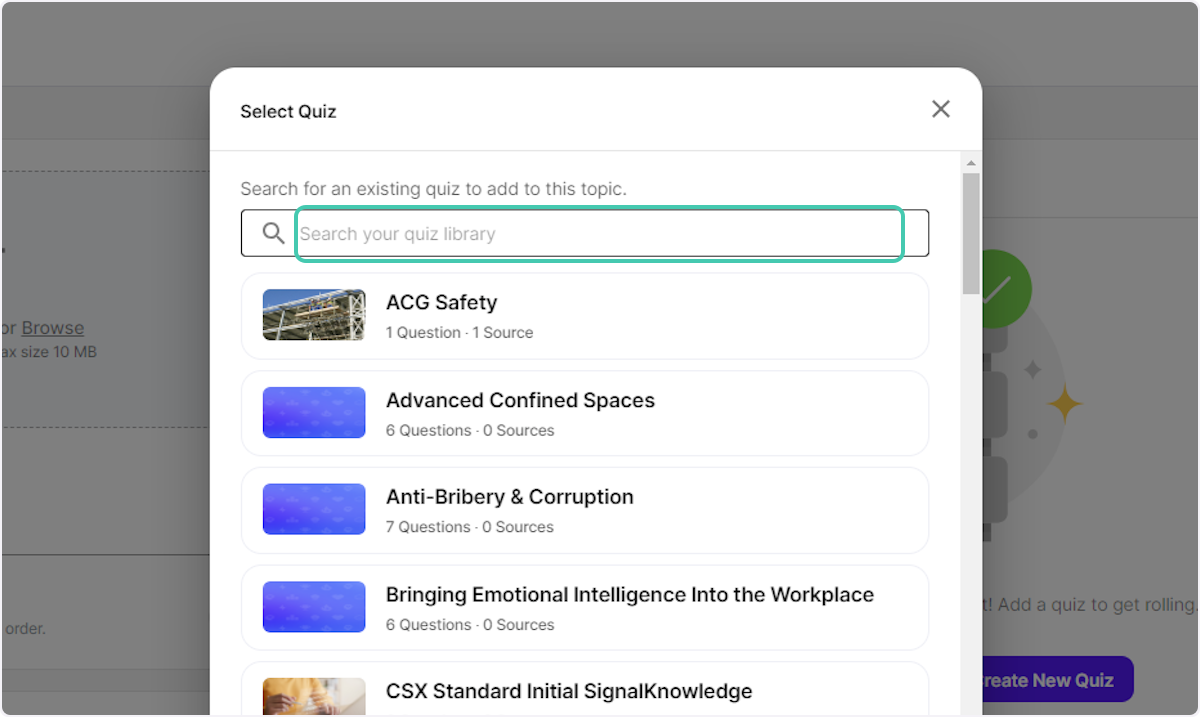The image size is (1200, 717).
Task: Click the Anti-Bribery & Corruption thumbnail
Action: click(x=313, y=510)
